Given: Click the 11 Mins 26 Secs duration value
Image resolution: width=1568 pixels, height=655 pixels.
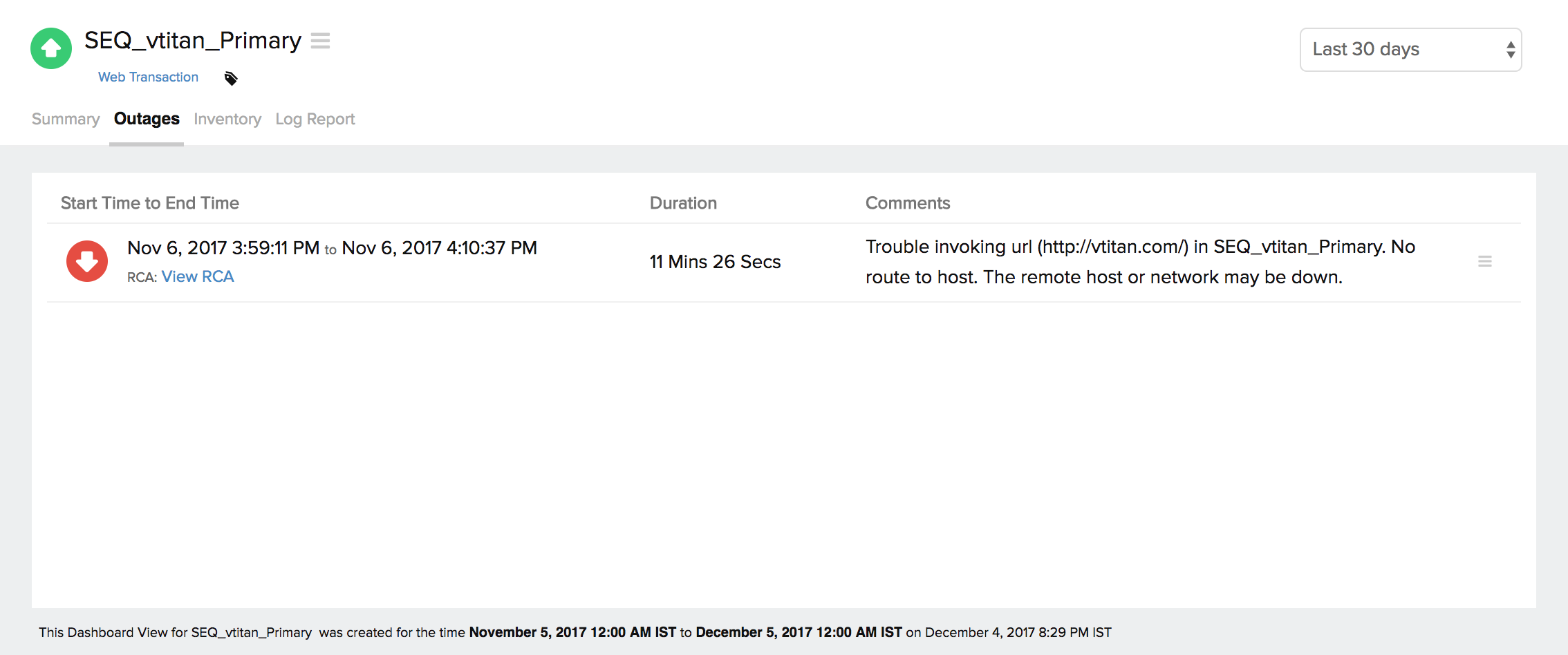Looking at the screenshot, I should [x=715, y=262].
